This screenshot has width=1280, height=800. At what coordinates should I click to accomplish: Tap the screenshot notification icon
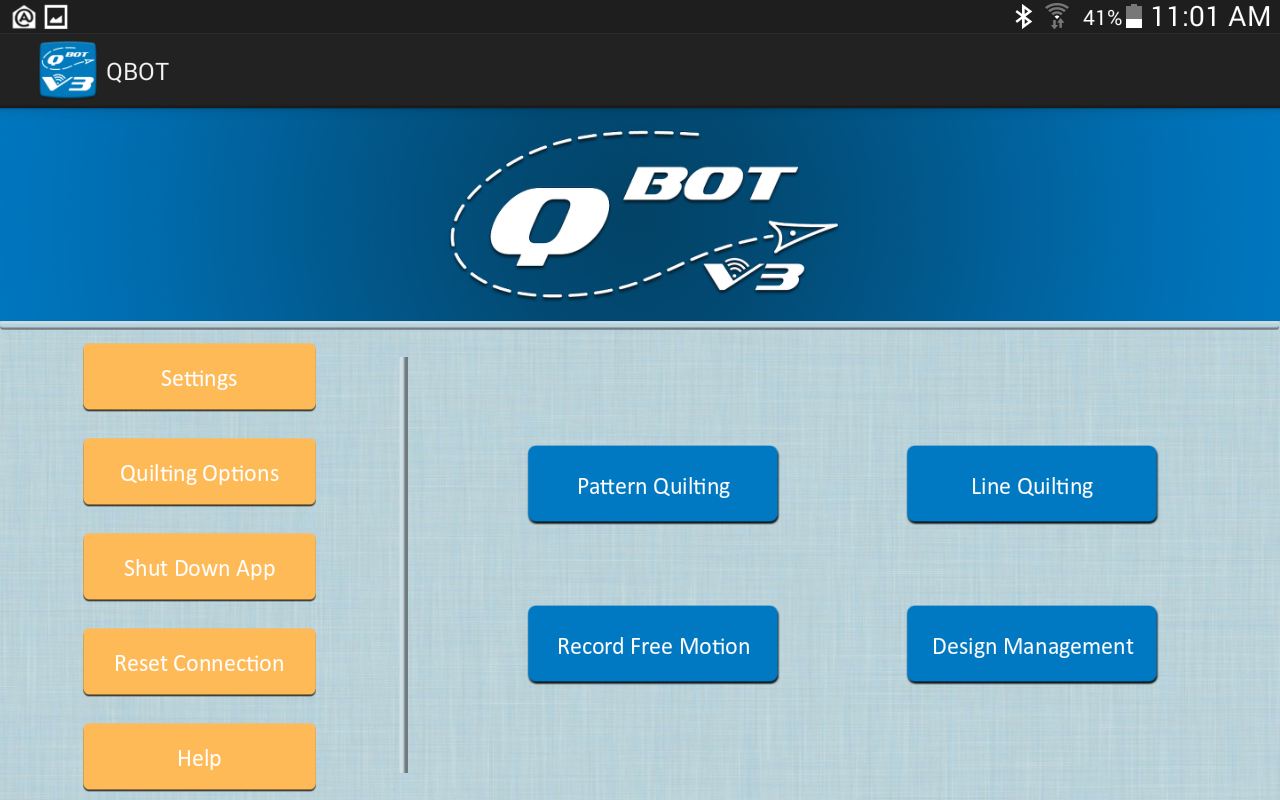tap(57, 16)
